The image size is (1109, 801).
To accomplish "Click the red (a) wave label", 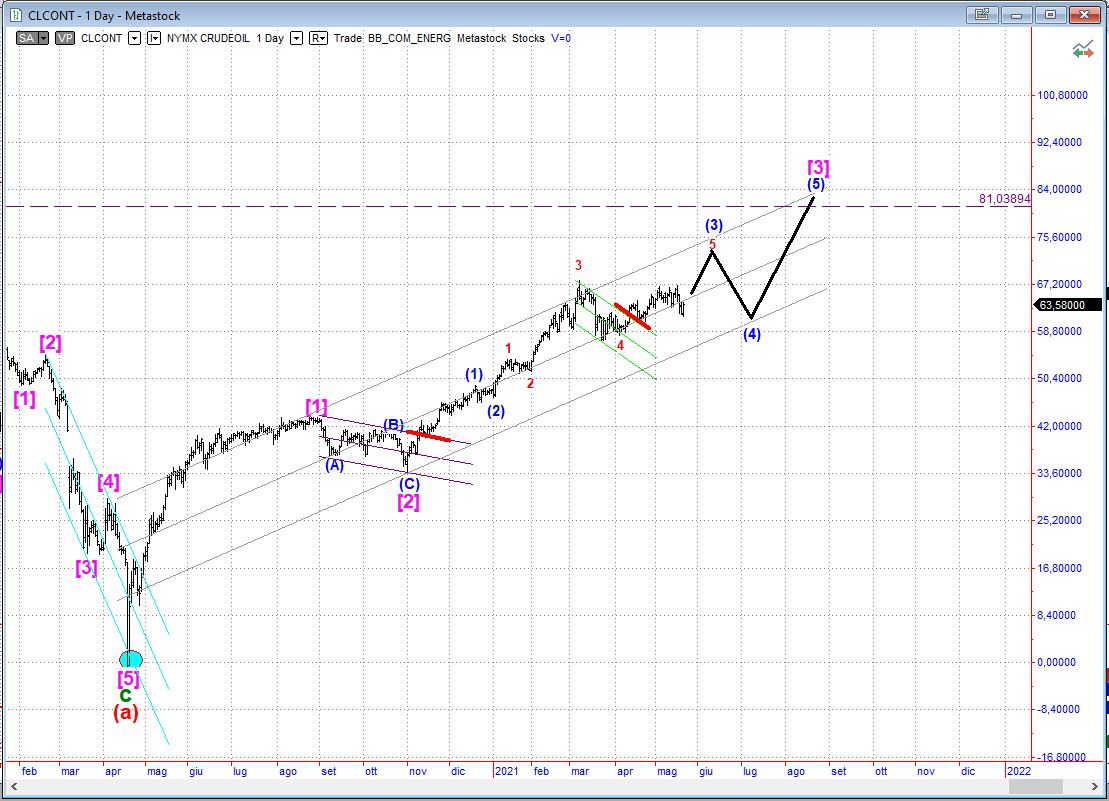I will tap(126, 712).
